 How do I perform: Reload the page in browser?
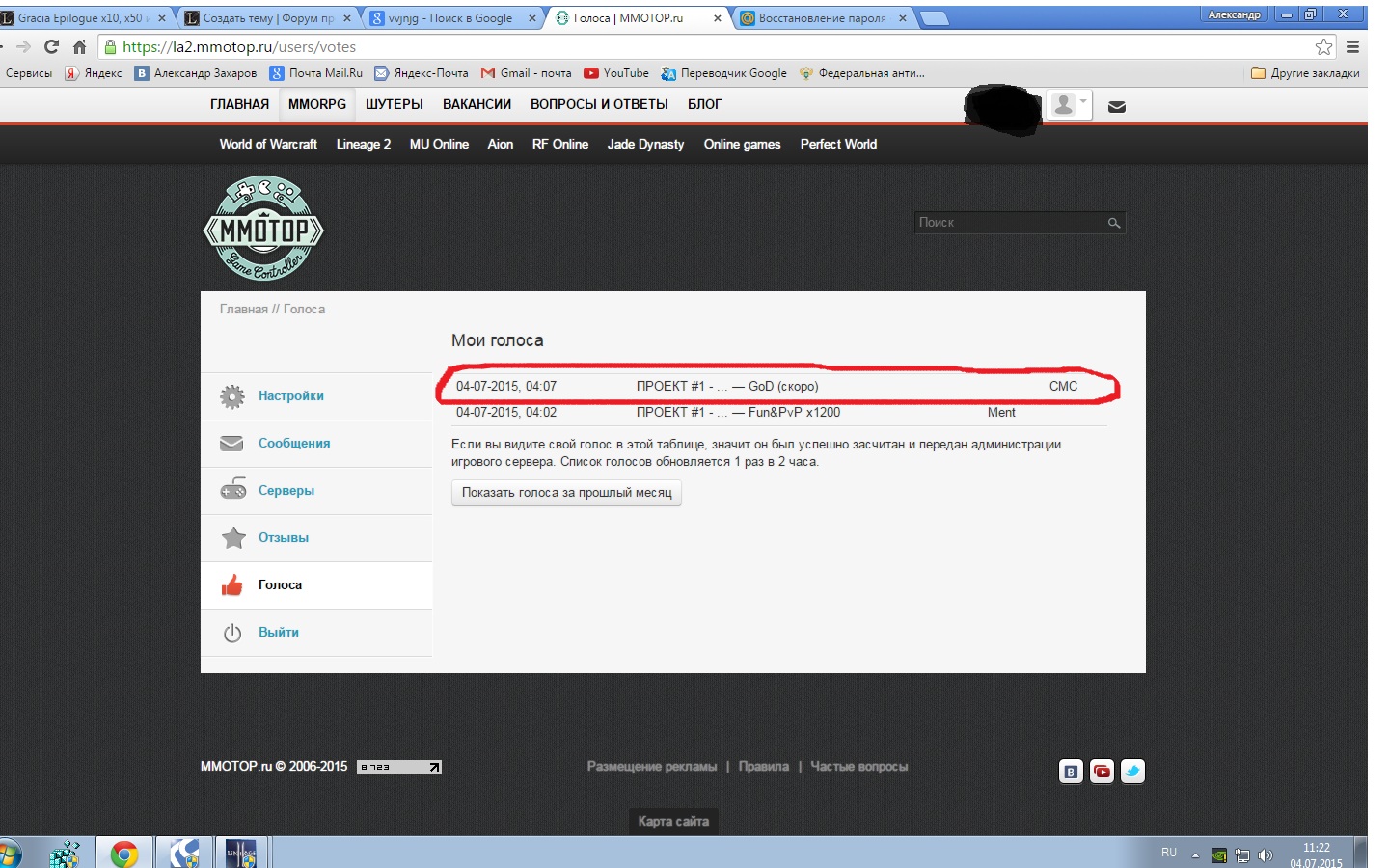coord(52,47)
